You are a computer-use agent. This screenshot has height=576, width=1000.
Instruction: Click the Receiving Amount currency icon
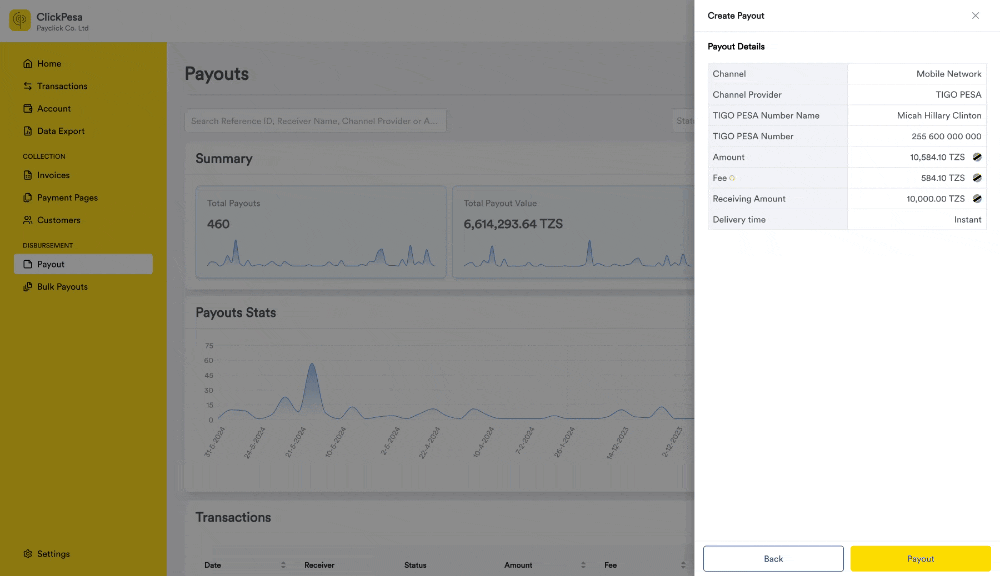pyautogui.click(x=976, y=198)
